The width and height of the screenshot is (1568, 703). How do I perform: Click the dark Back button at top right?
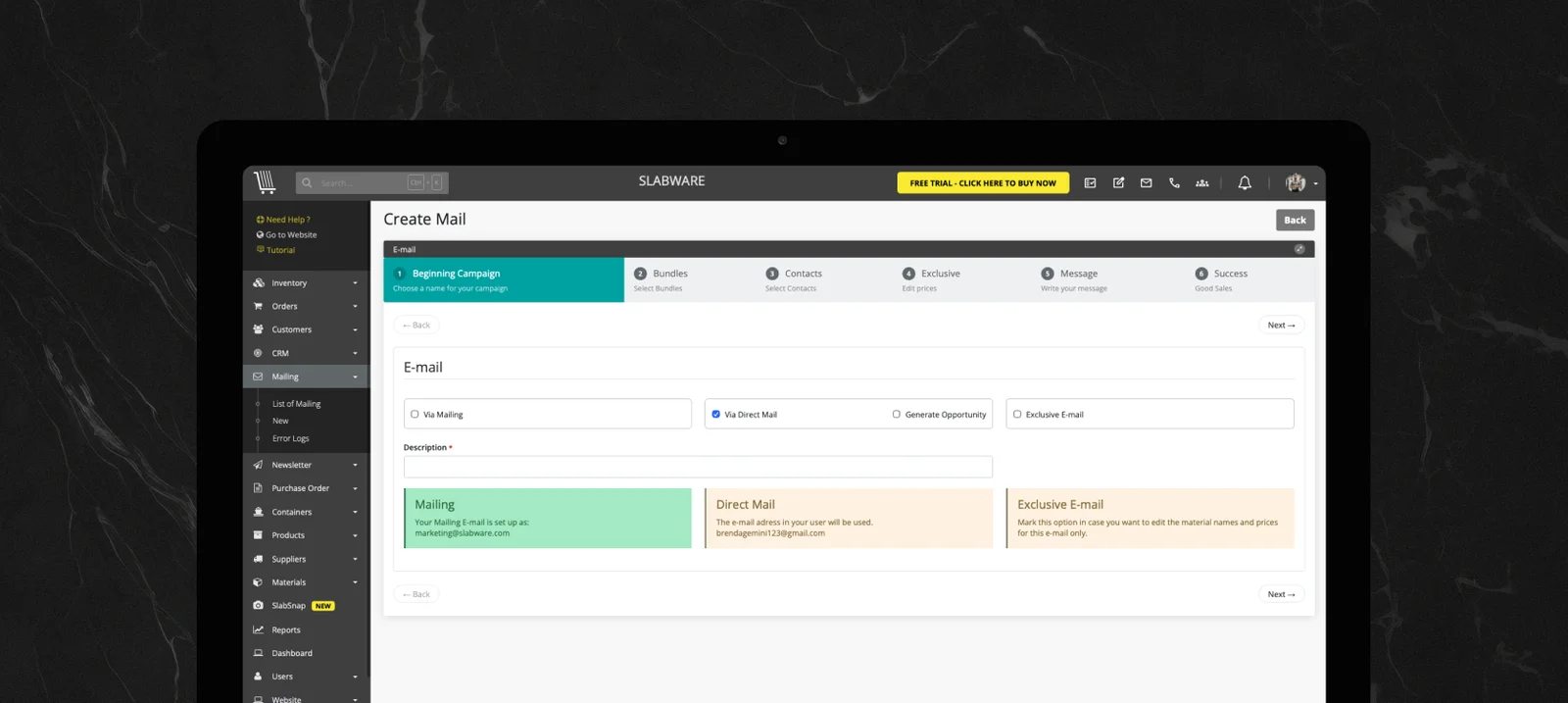pos(1295,220)
